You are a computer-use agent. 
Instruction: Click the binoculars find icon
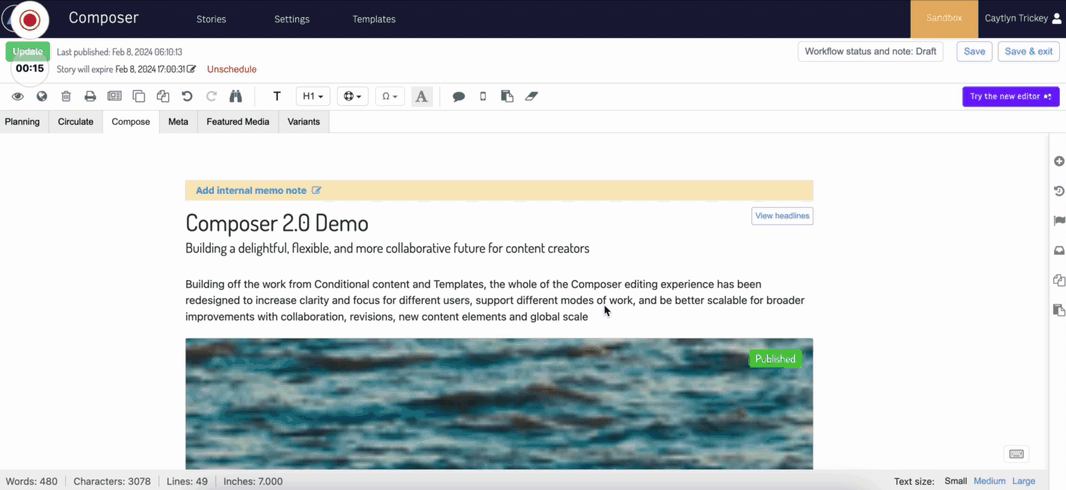click(236, 97)
